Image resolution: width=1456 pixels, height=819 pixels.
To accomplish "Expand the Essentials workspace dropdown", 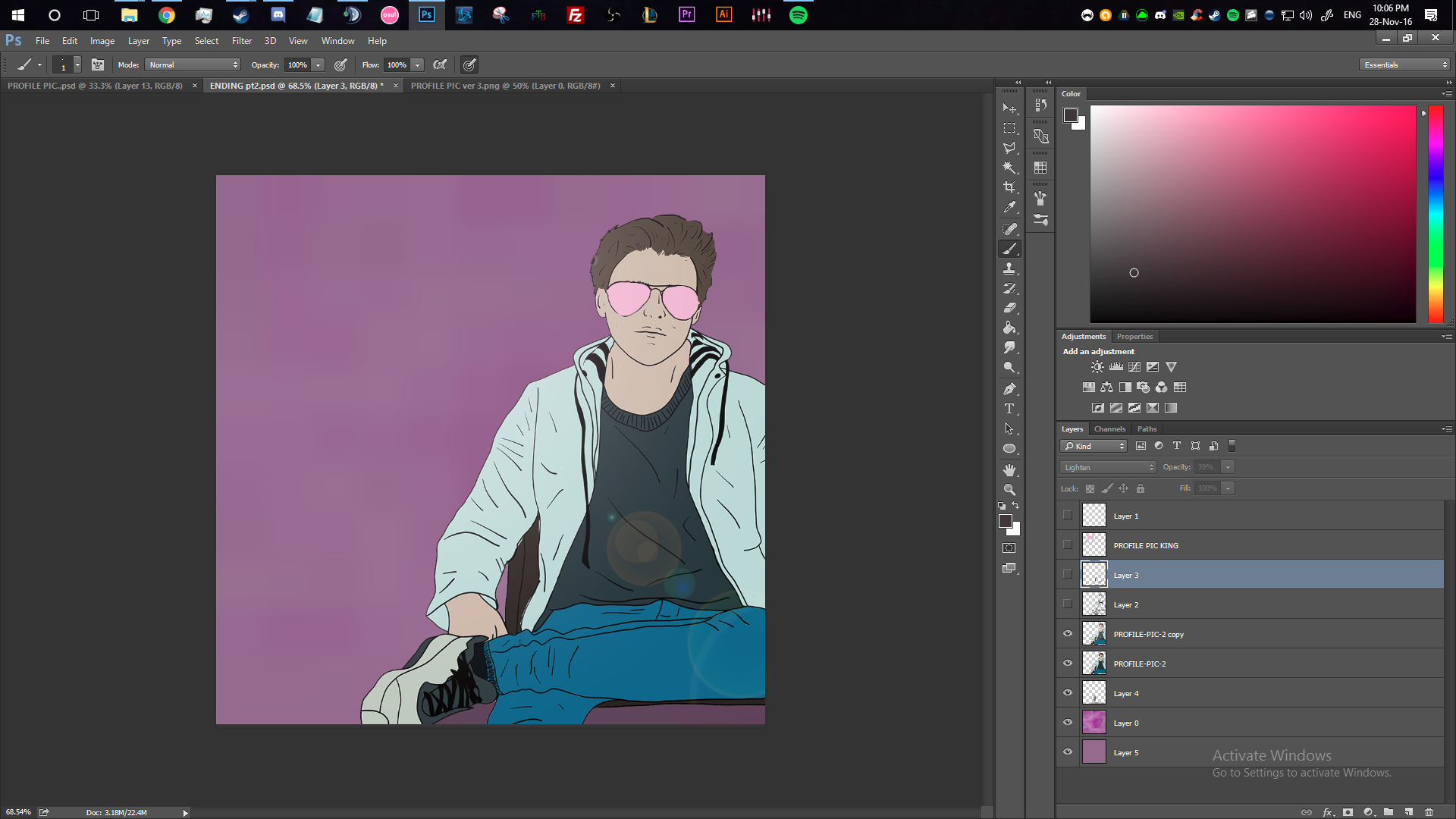I will (1404, 65).
